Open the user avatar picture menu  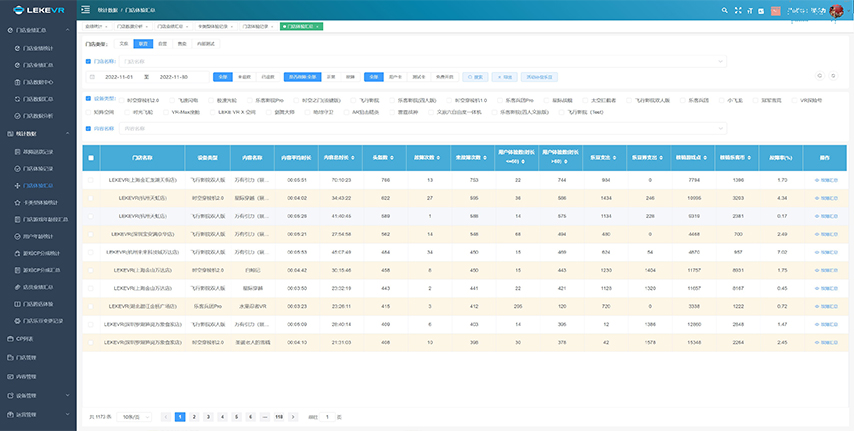[x=836, y=10]
